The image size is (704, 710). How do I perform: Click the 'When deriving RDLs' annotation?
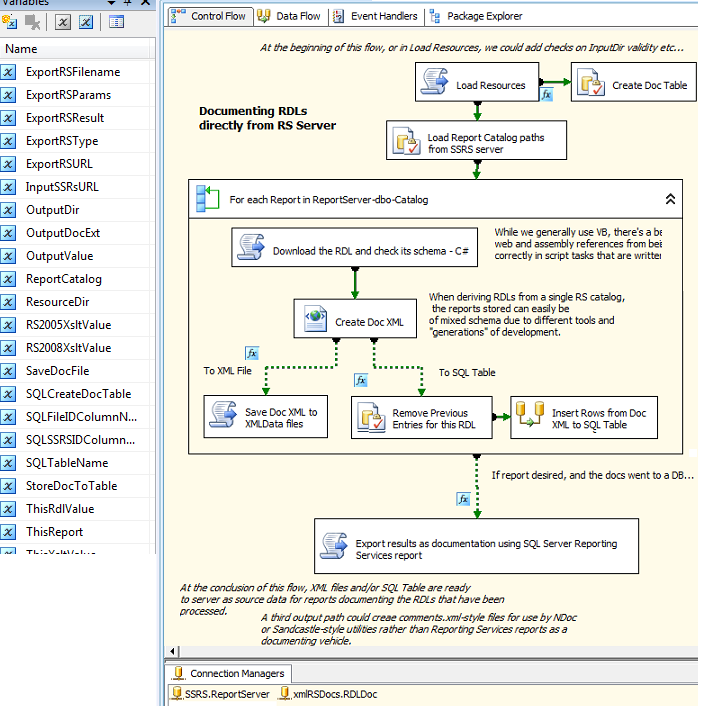click(527, 314)
